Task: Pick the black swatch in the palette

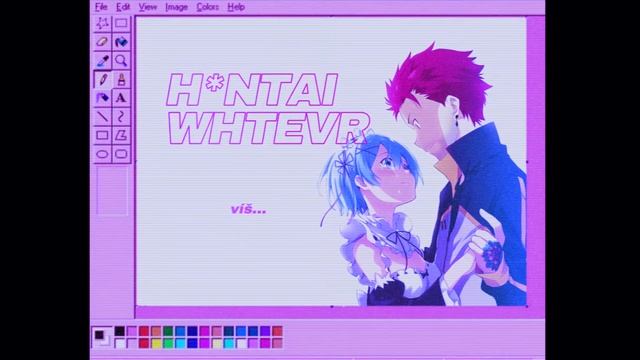Action: point(120,331)
